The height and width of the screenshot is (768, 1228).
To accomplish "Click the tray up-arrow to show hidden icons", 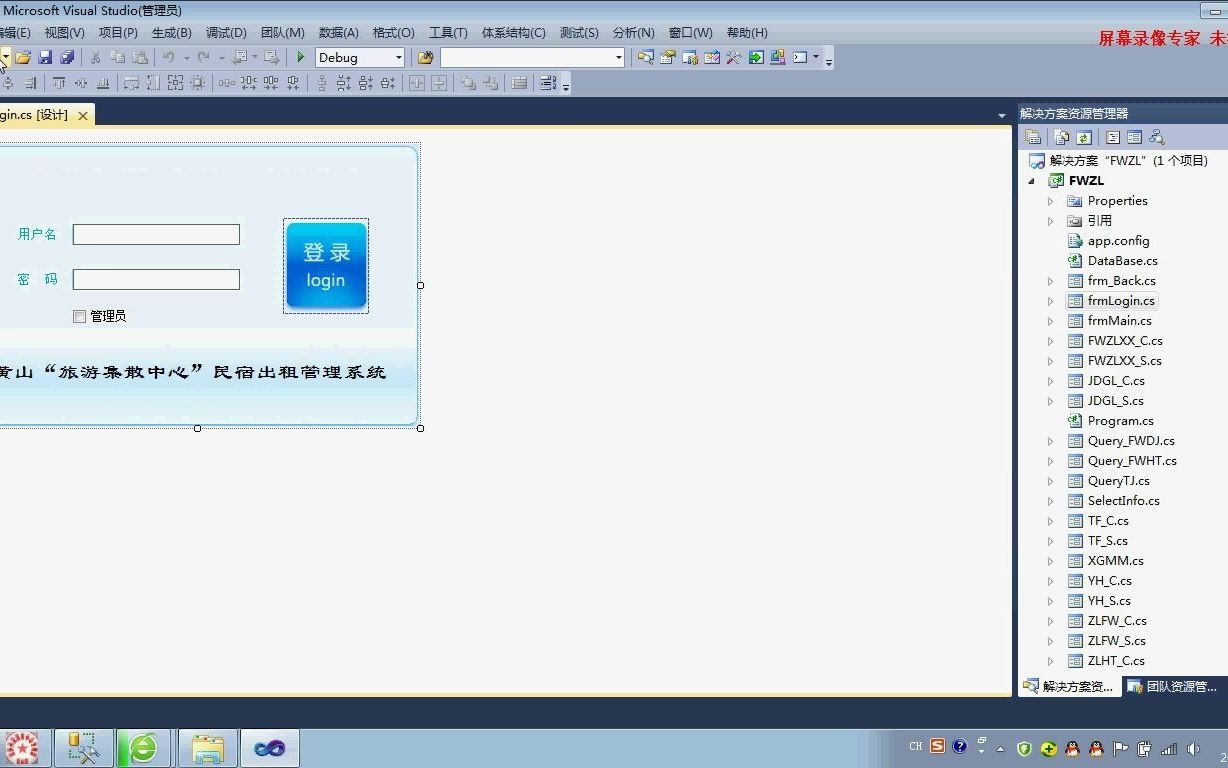I will click(999, 747).
